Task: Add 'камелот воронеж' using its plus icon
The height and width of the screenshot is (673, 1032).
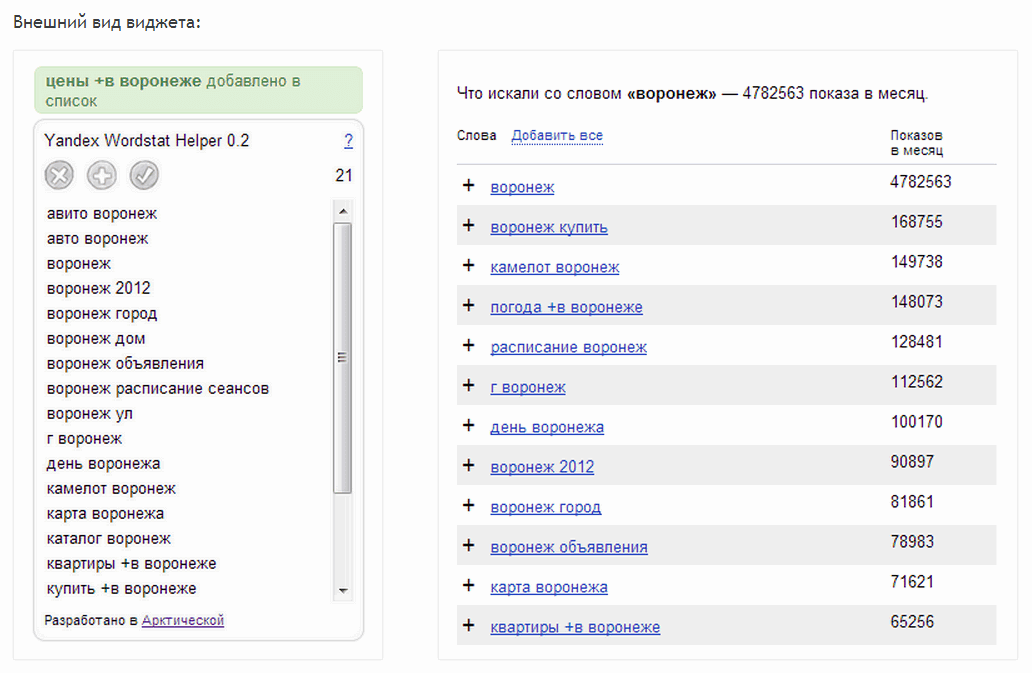Action: pyautogui.click(x=469, y=266)
